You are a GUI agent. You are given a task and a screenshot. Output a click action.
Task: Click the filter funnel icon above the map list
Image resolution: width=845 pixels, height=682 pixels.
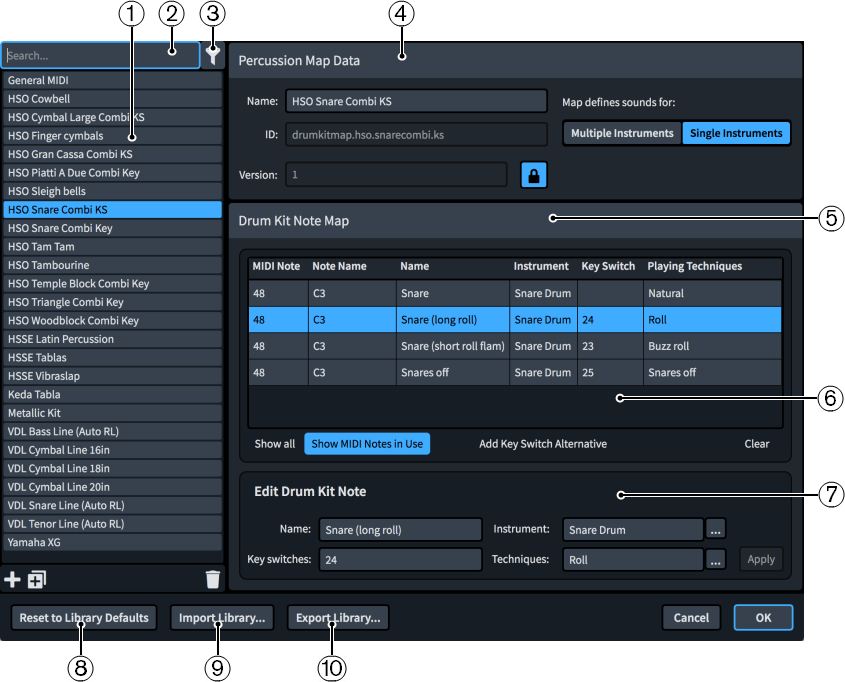point(213,55)
